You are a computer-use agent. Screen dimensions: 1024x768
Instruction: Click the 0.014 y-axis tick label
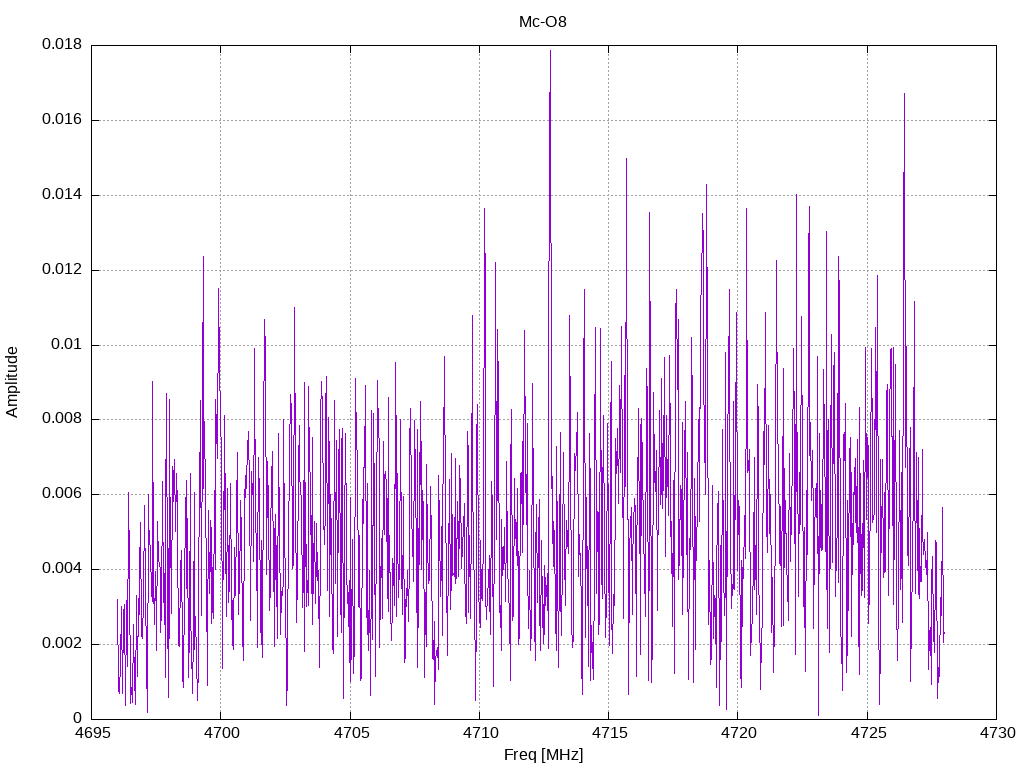pos(62,194)
